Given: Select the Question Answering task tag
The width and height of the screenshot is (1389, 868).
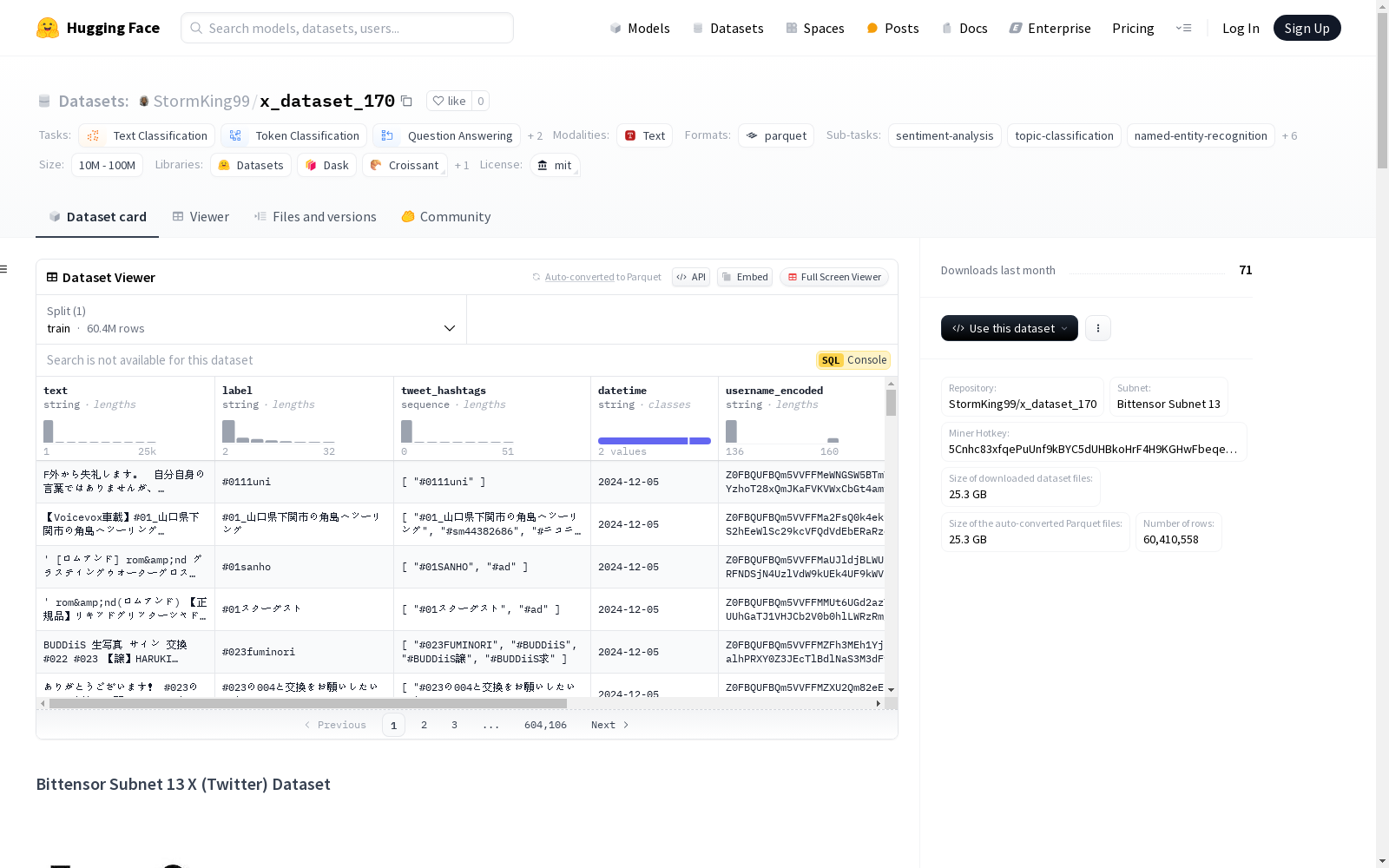Looking at the screenshot, I should (x=446, y=135).
